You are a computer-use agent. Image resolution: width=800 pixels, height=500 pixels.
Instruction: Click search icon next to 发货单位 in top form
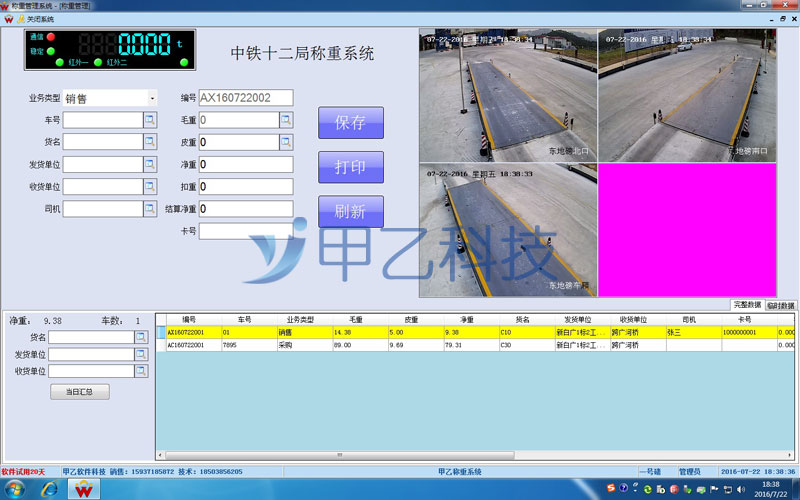click(x=150, y=164)
